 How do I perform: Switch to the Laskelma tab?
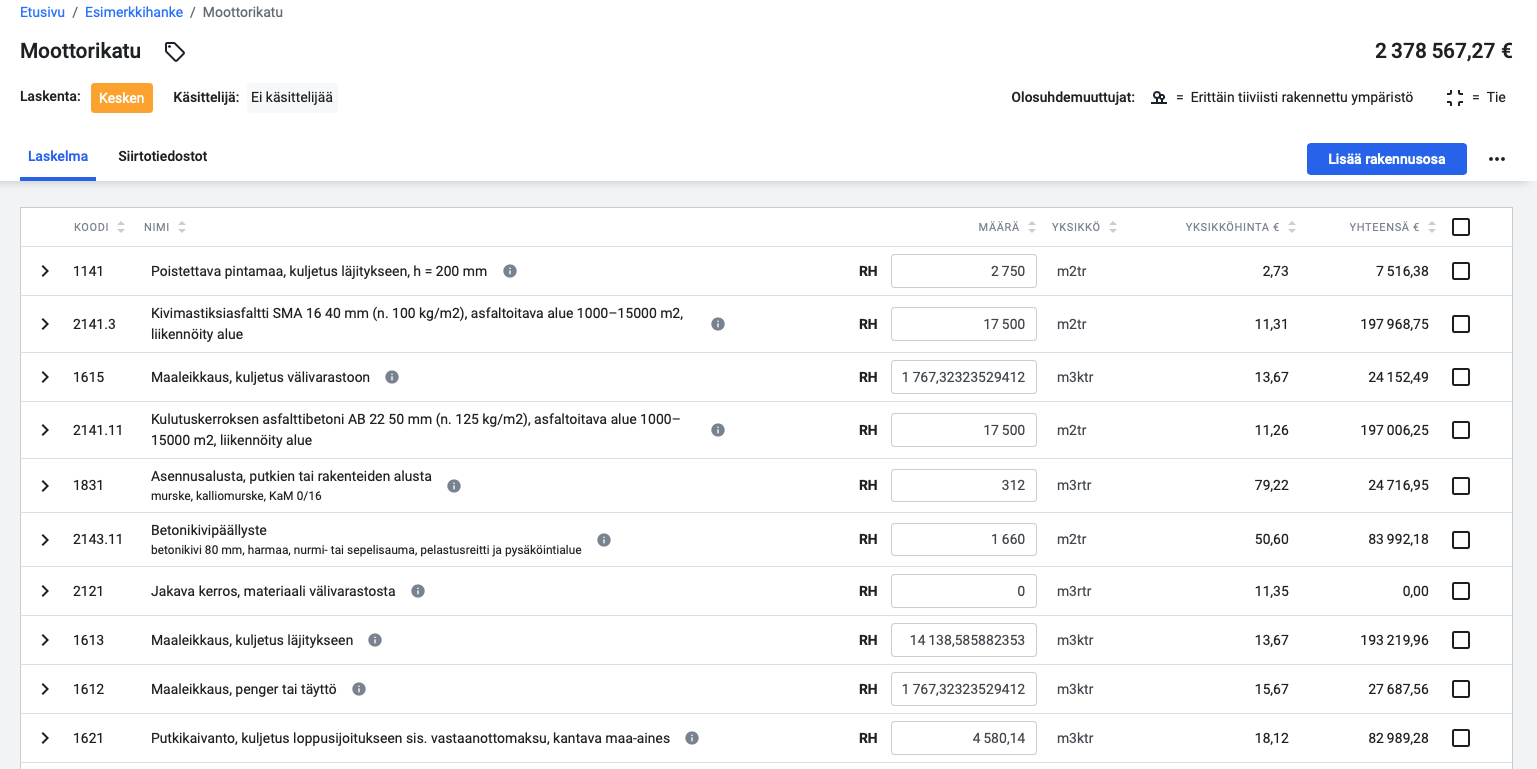pos(58,157)
